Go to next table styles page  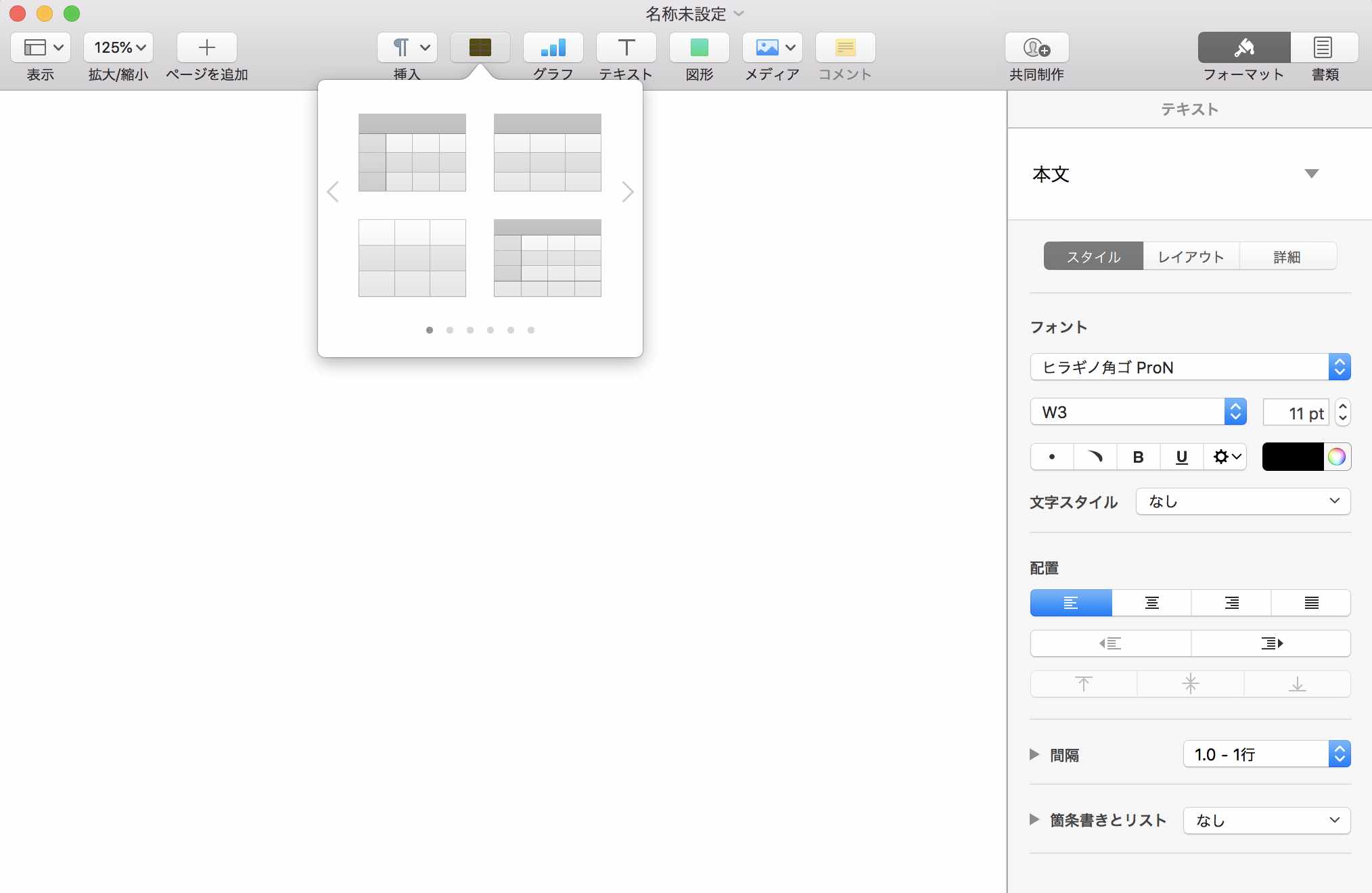coord(627,192)
